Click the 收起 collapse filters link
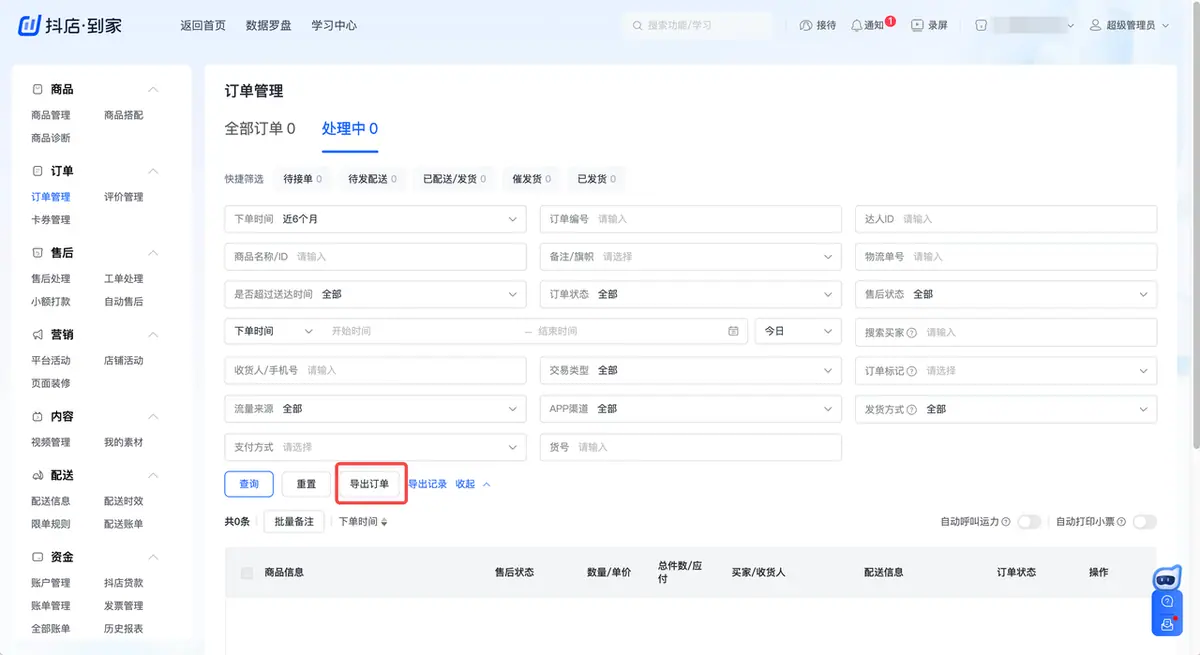Screen dimensions: 1200x655 pyautogui.click(x=473, y=484)
